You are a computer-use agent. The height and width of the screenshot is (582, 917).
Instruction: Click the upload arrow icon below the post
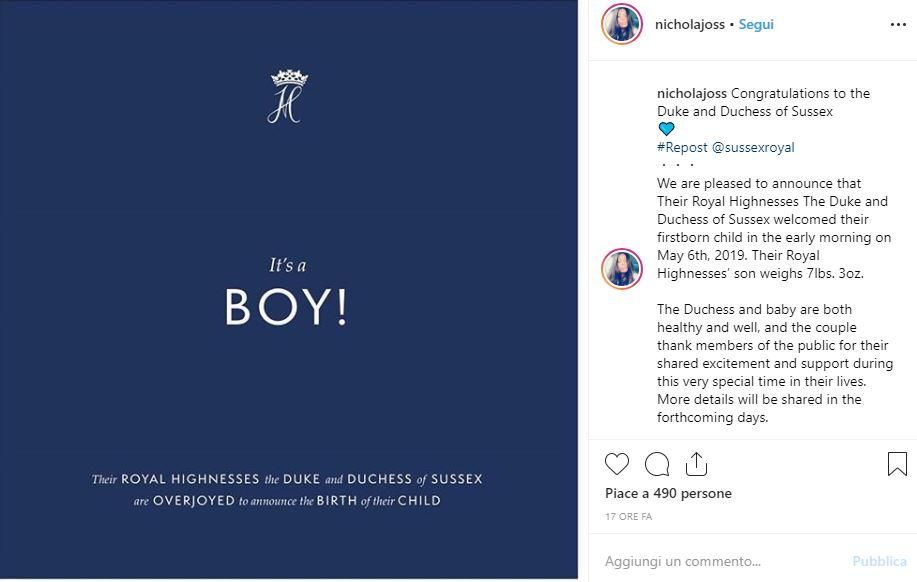pyautogui.click(x=694, y=462)
